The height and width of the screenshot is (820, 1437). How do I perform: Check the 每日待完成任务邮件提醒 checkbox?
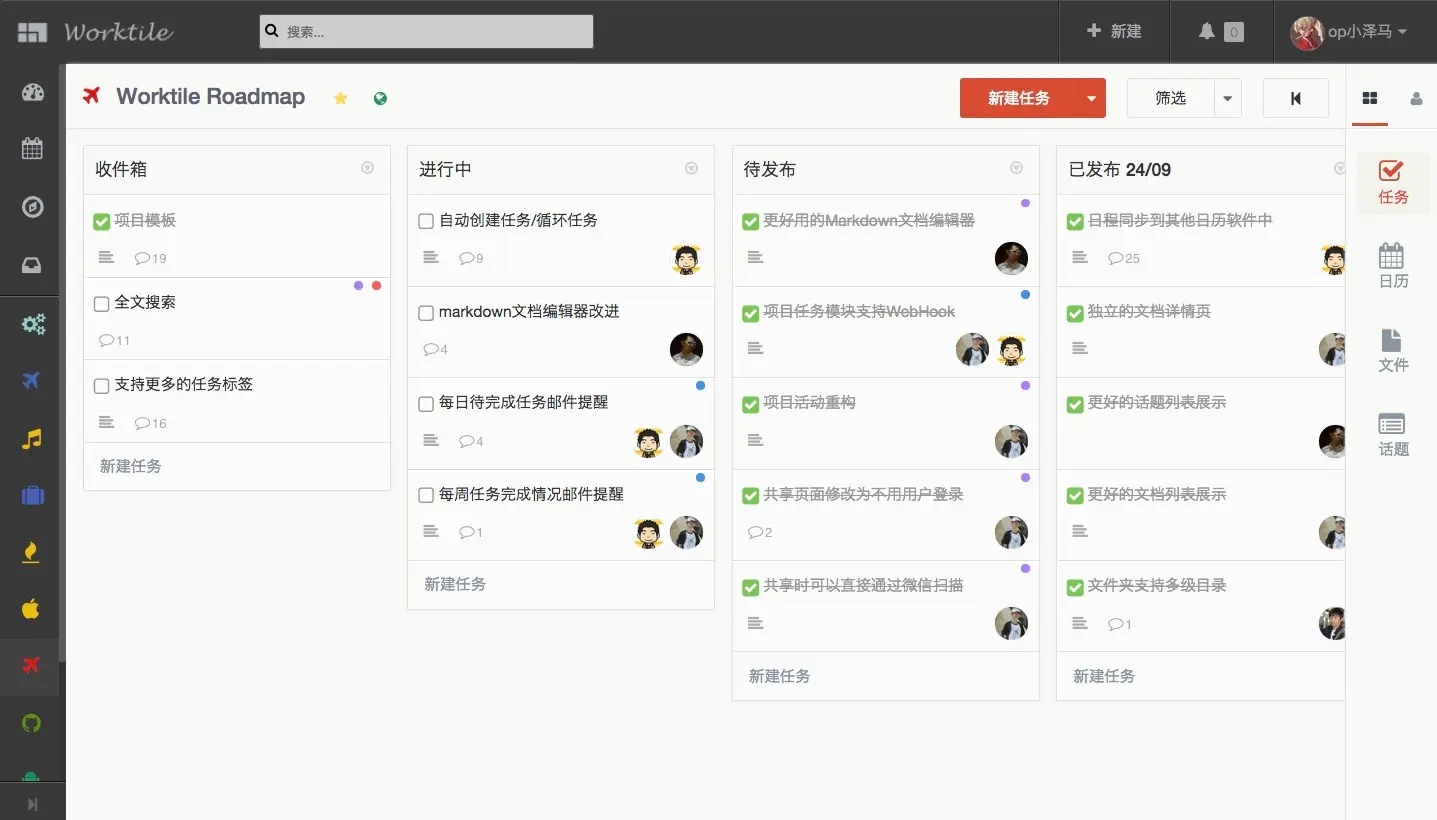[426, 404]
